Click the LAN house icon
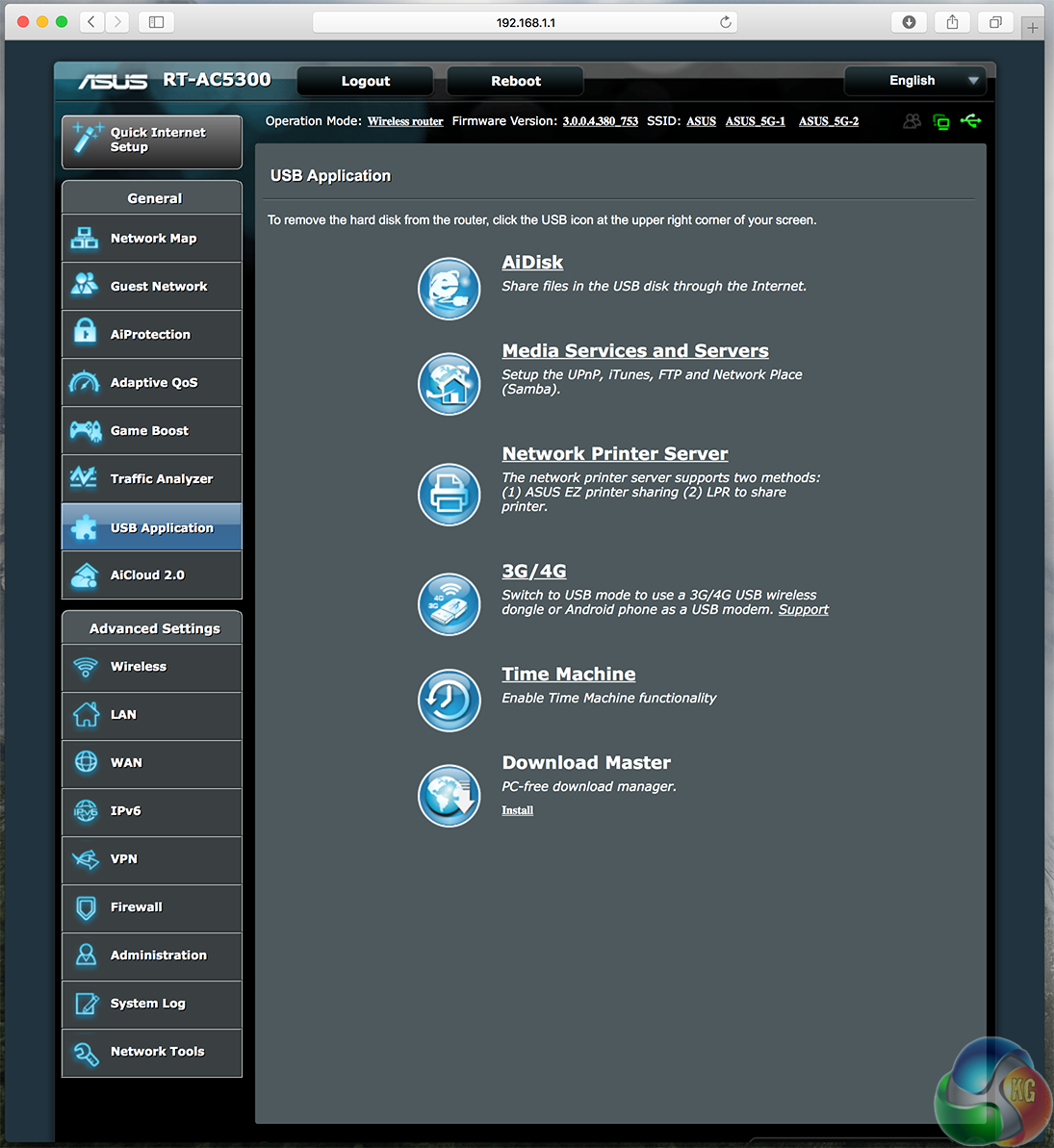Image resolution: width=1054 pixels, height=1148 pixels. 86,714
